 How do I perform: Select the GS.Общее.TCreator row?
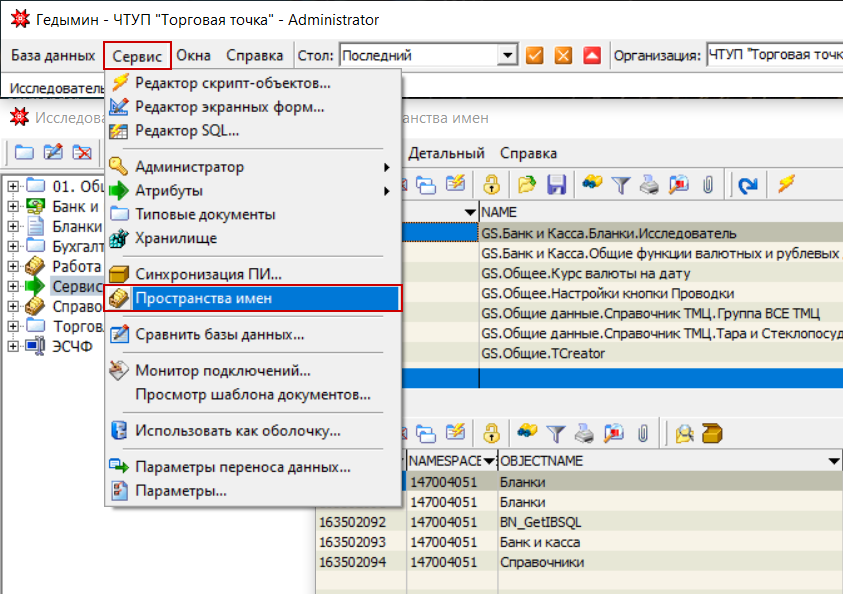pyautogui.click(x=543, y=353)
